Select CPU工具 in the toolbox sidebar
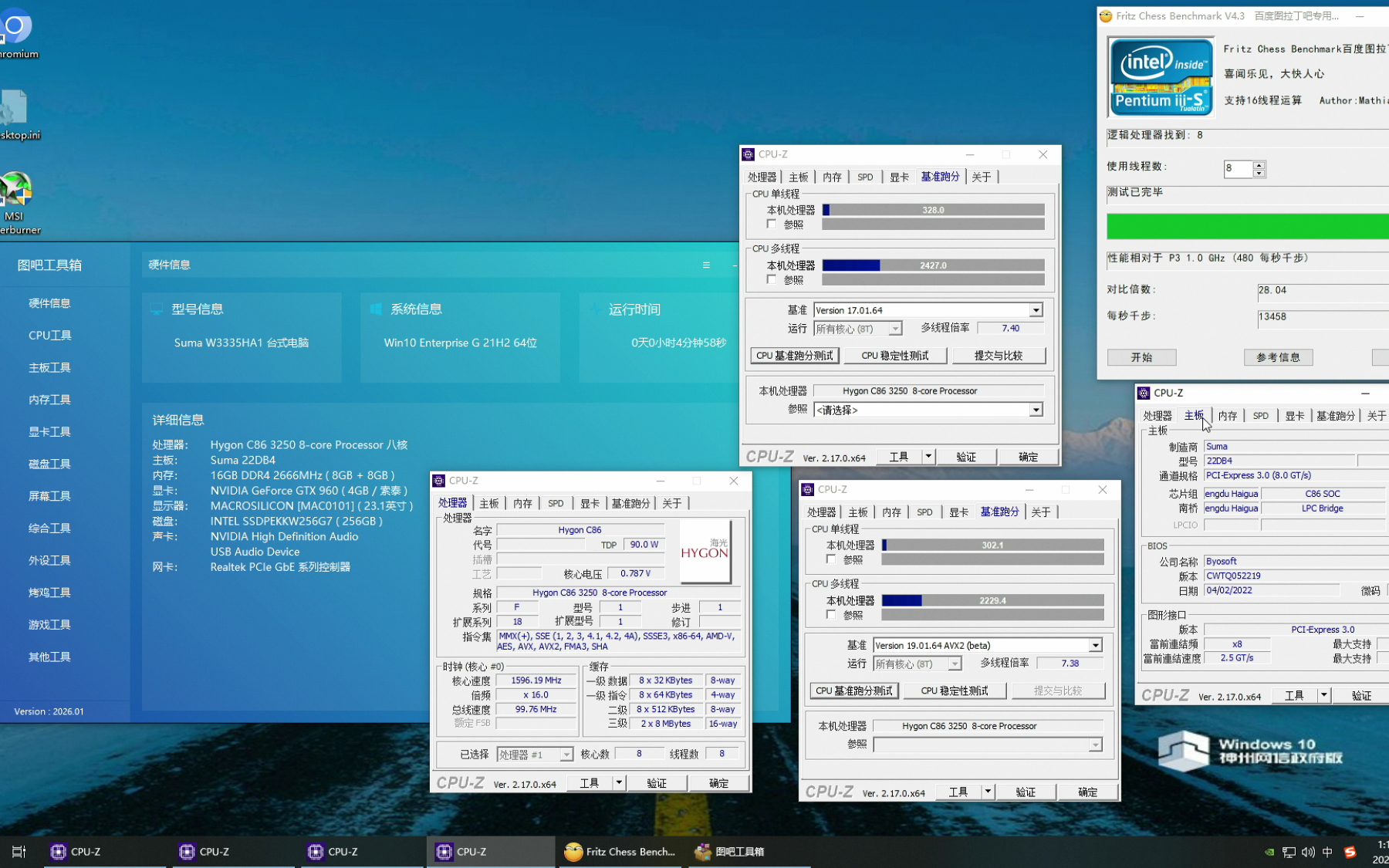 point(50,336)
